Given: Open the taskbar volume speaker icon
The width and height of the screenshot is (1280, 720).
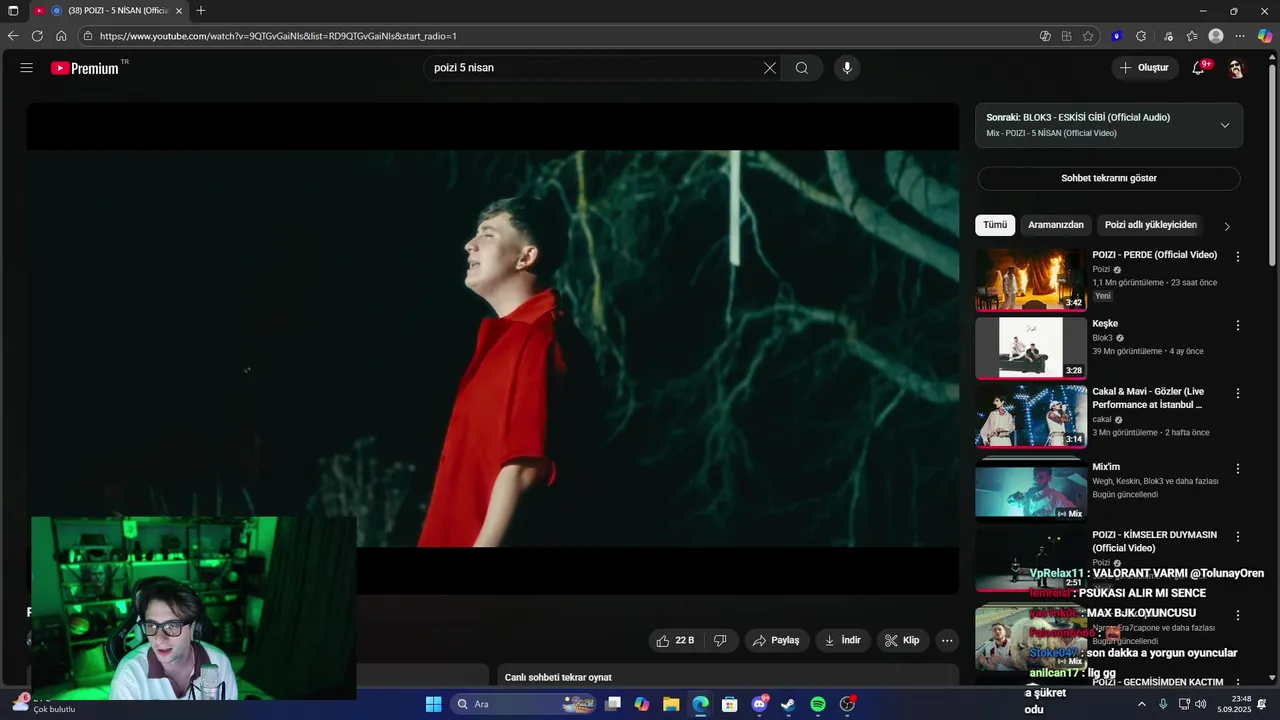Looking at the screenshot, I should (1201, 704).
